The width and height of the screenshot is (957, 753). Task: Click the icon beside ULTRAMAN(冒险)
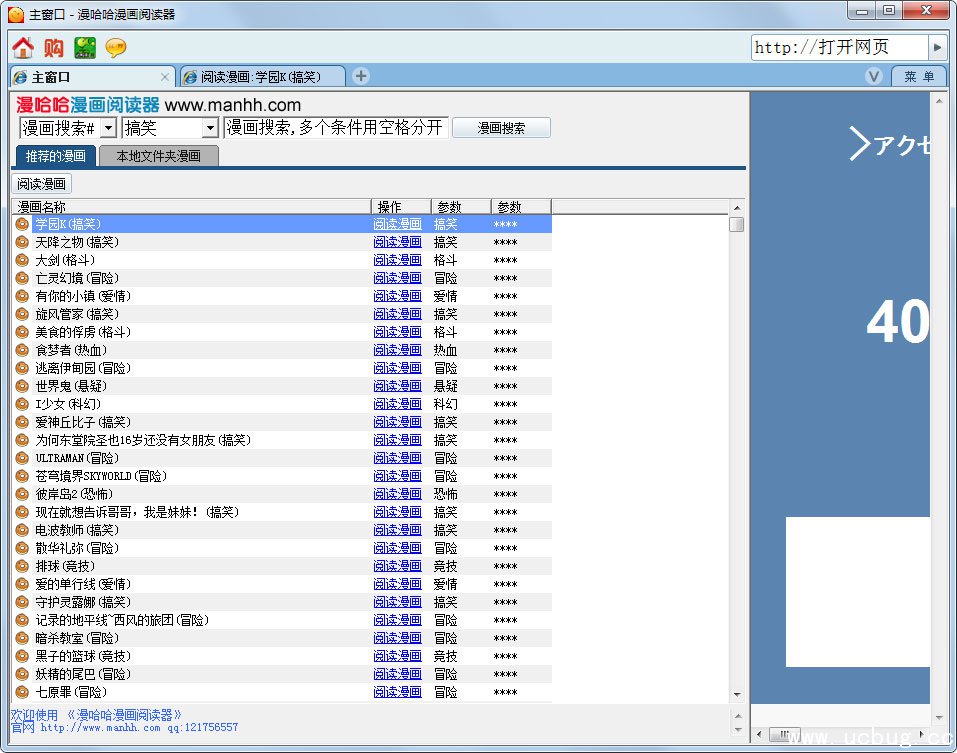tap(22, 458)
